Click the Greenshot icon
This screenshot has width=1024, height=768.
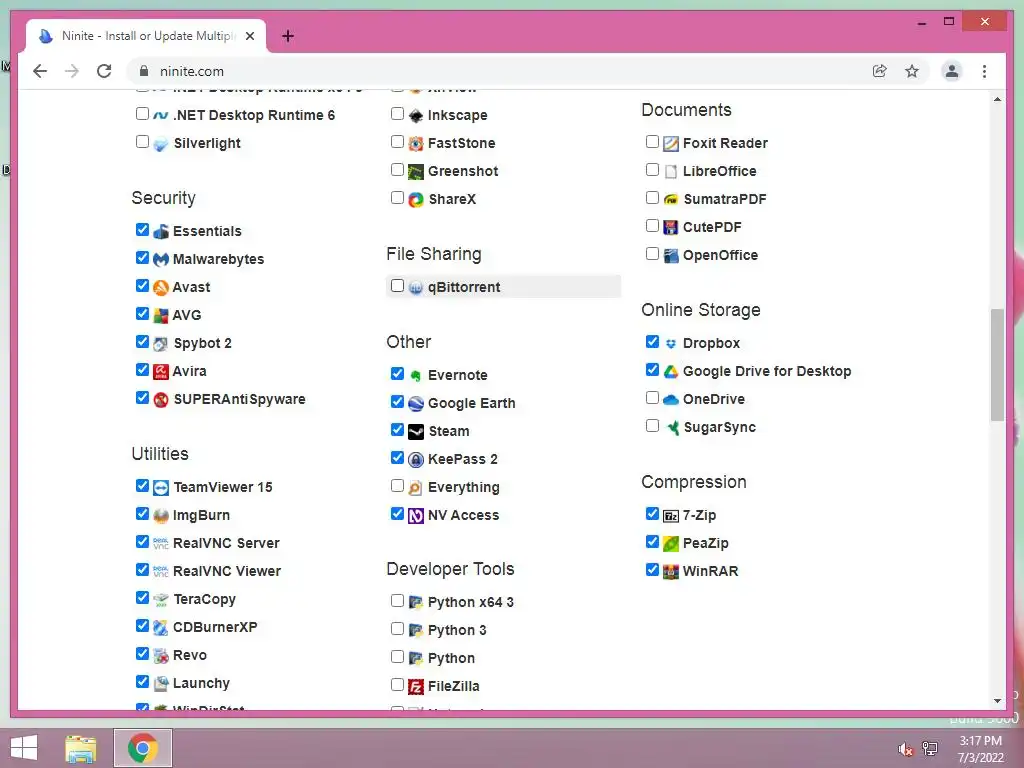tap(416, 172)
